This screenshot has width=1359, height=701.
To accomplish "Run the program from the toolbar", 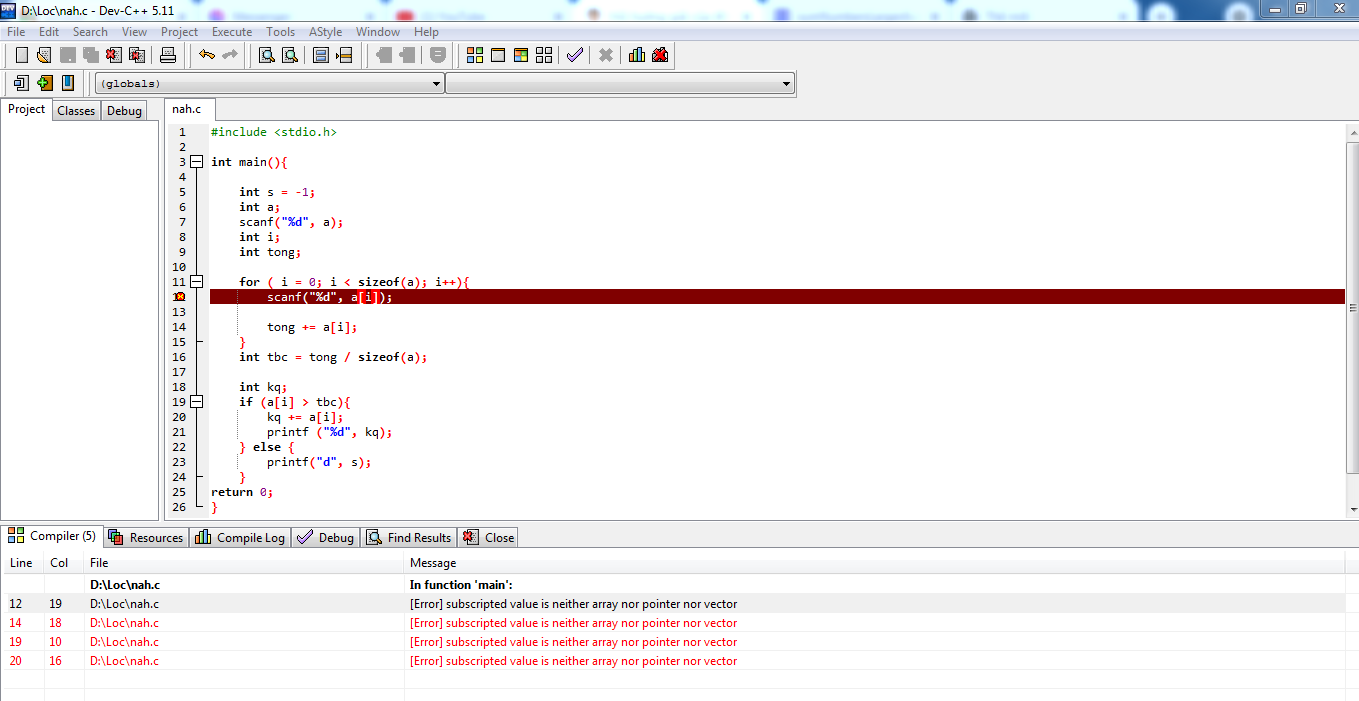I will click(x=498, y=55).
